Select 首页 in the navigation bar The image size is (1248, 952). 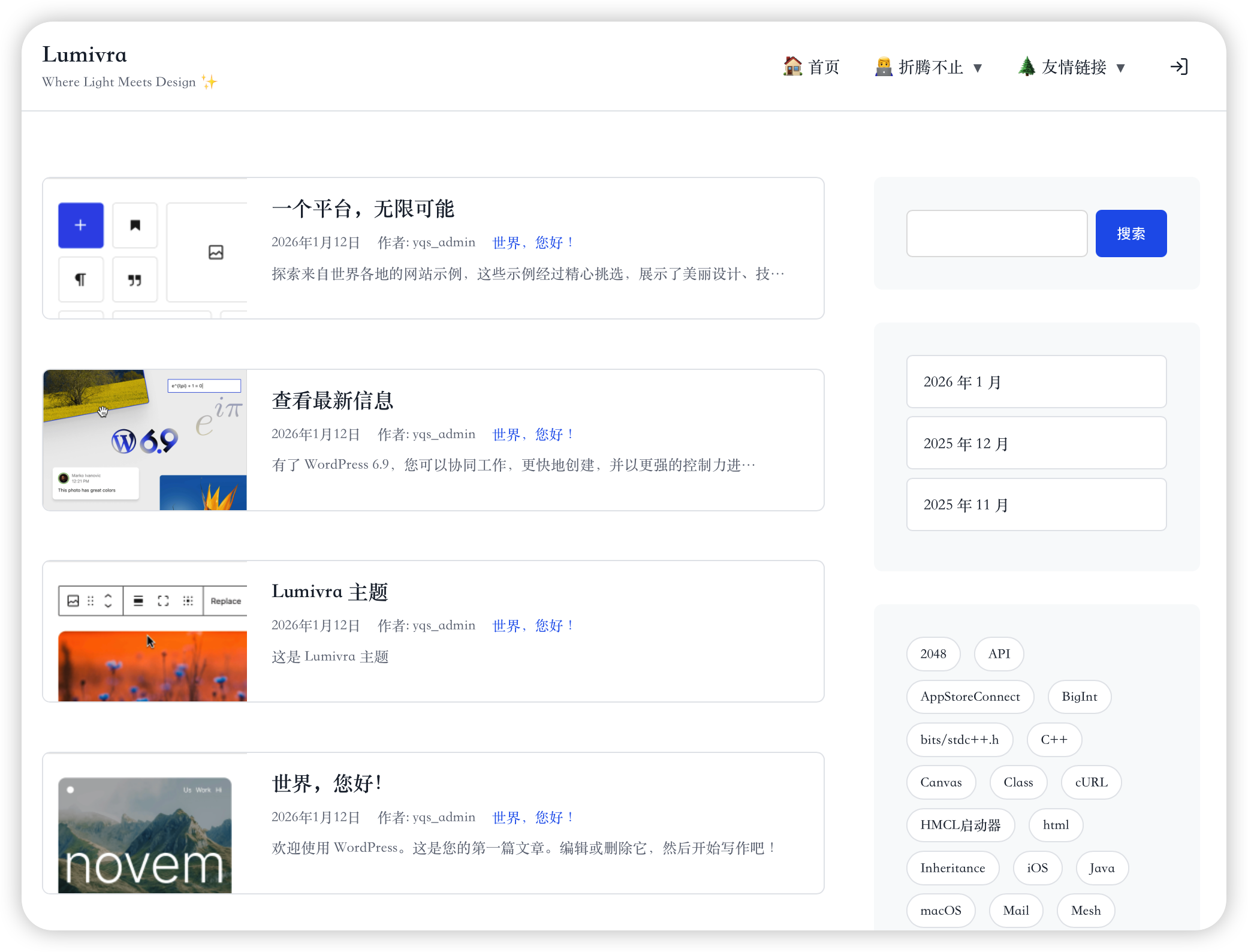824,67
